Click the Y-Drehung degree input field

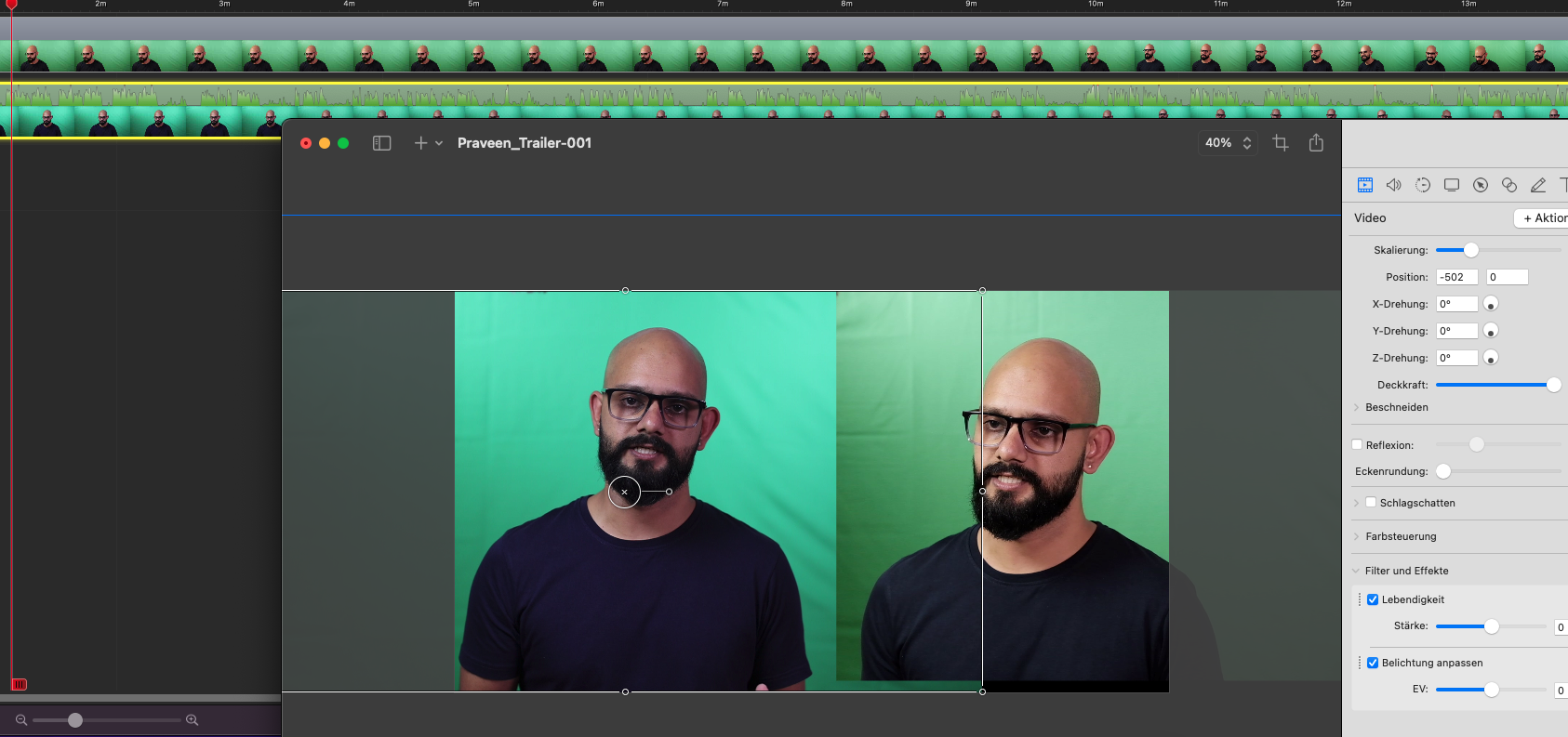(x=1457, y=331)
